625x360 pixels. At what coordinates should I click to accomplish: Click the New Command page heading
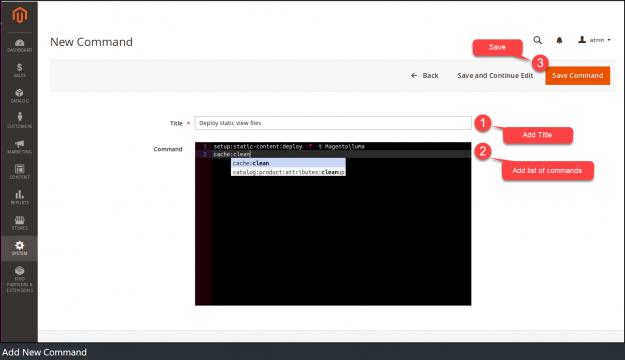(91, 42)
